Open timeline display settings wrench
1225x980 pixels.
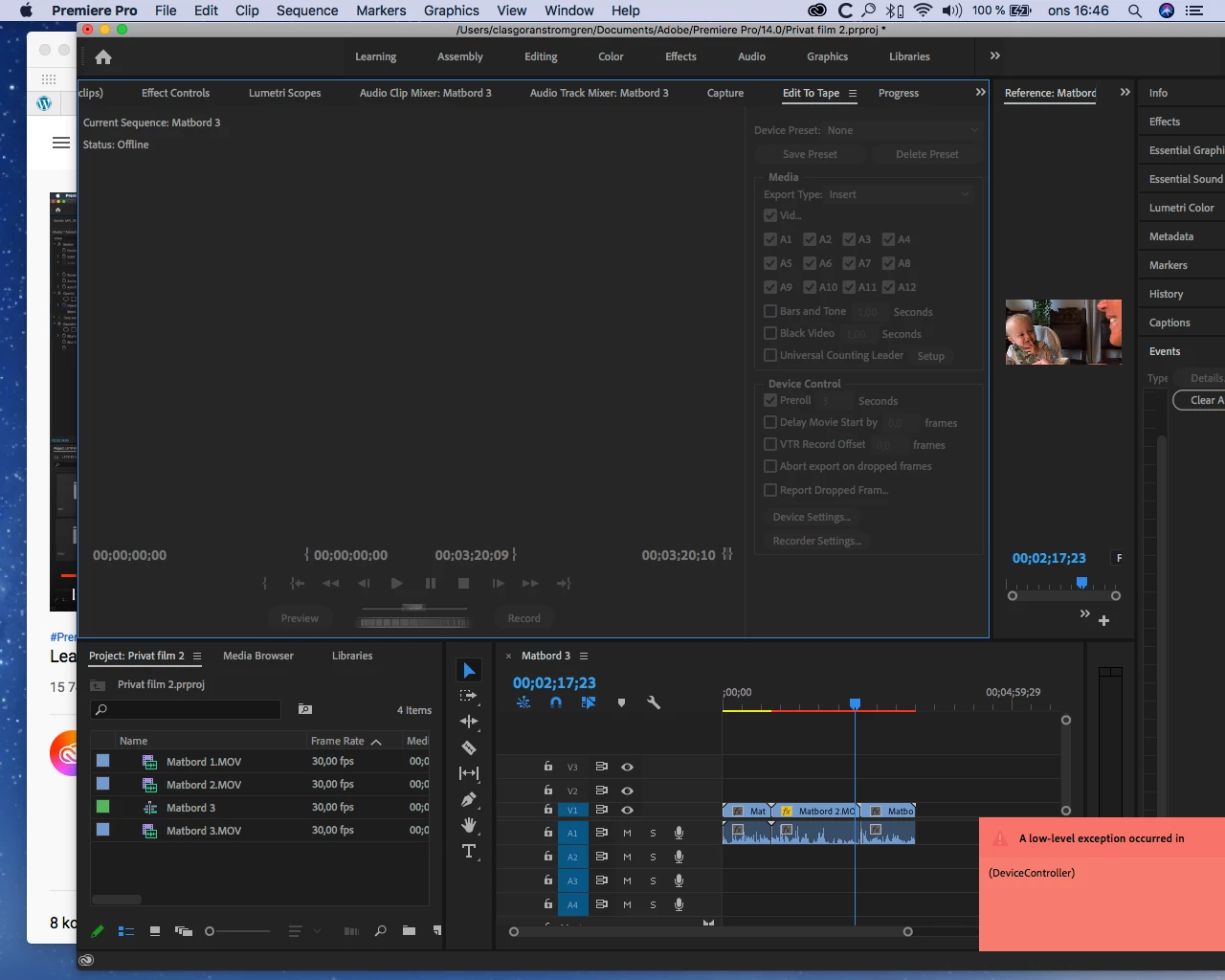[x=654, y=702]
